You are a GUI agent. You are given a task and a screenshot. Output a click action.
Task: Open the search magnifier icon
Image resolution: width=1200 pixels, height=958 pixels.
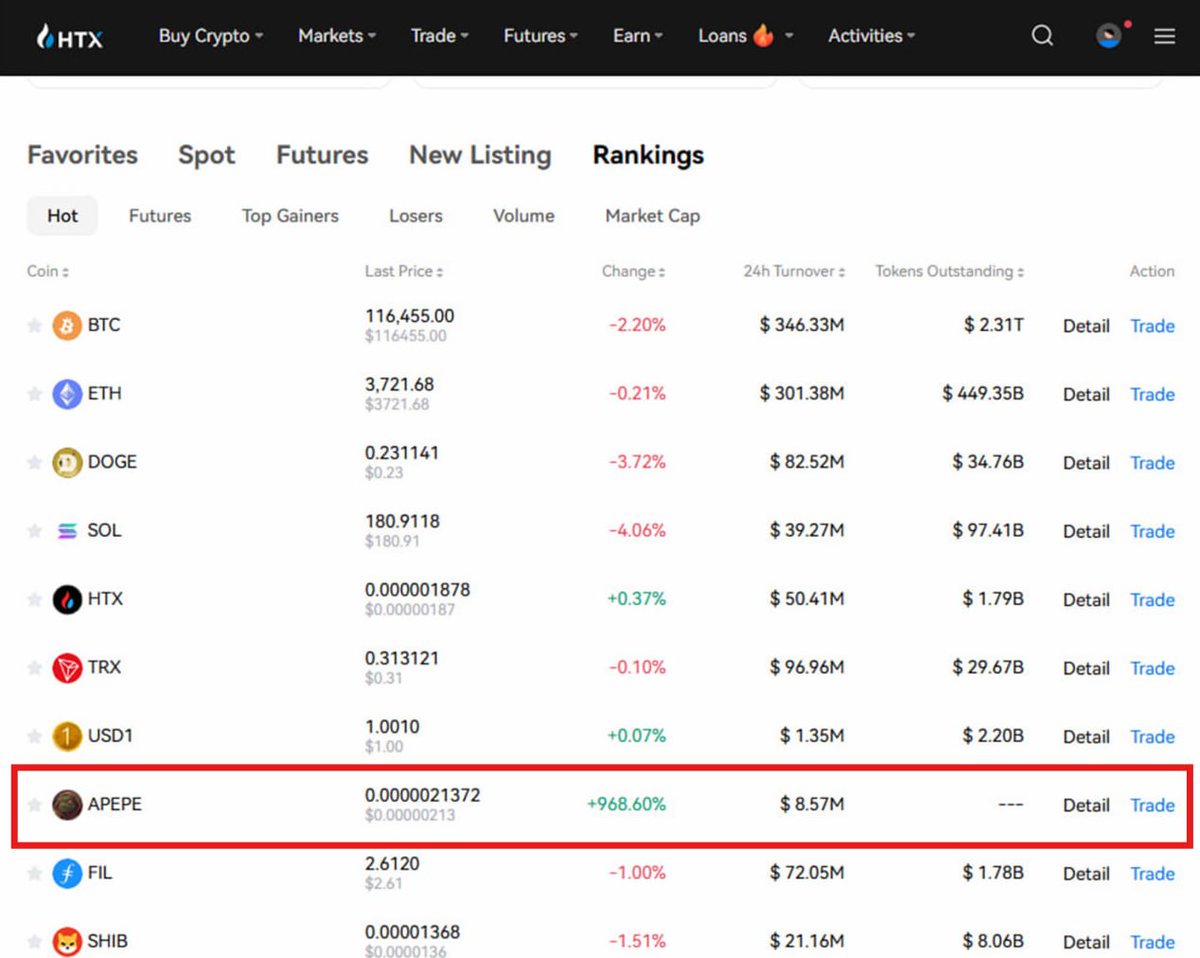tap(1042, 36)
